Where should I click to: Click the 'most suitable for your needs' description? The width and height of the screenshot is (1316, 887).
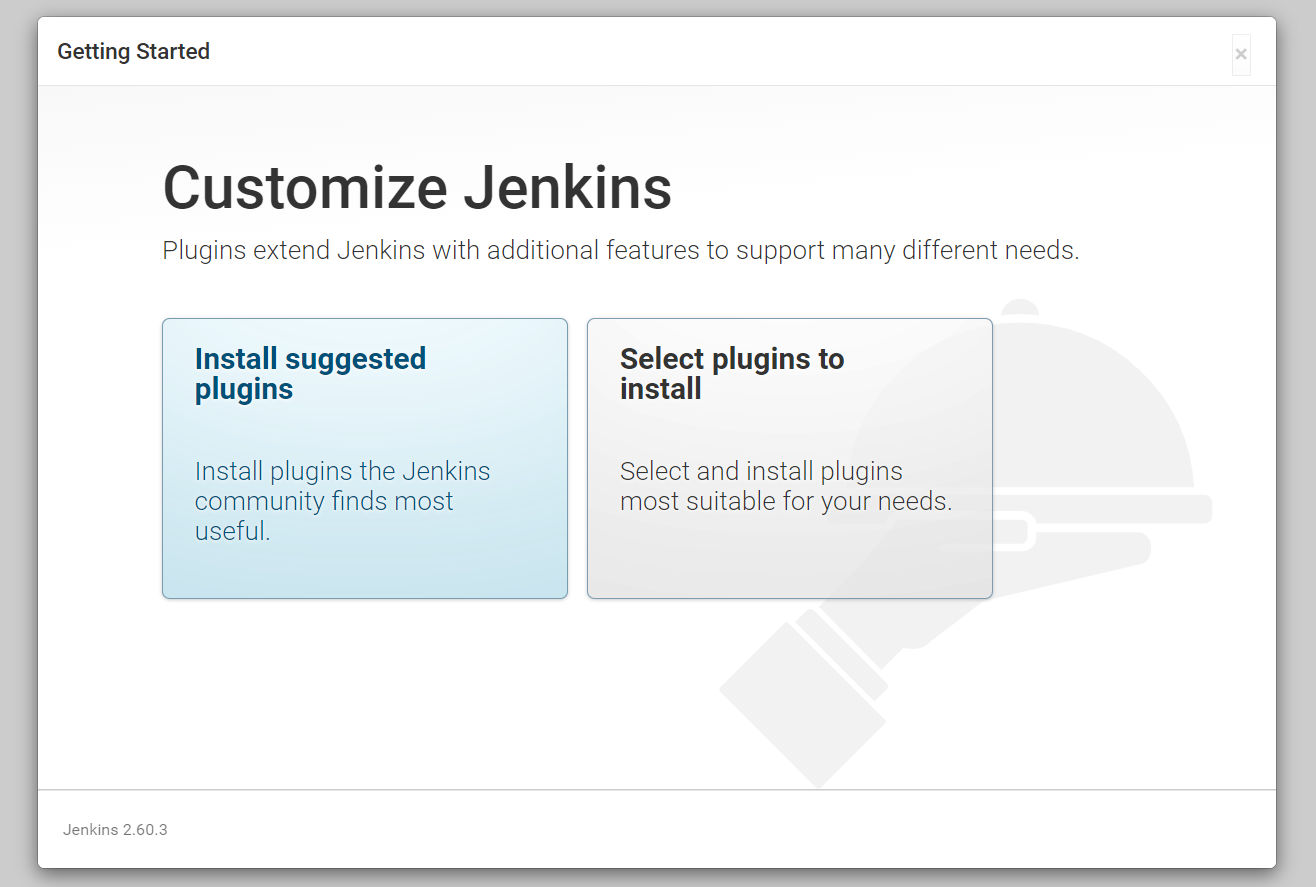tap(785, 501)
